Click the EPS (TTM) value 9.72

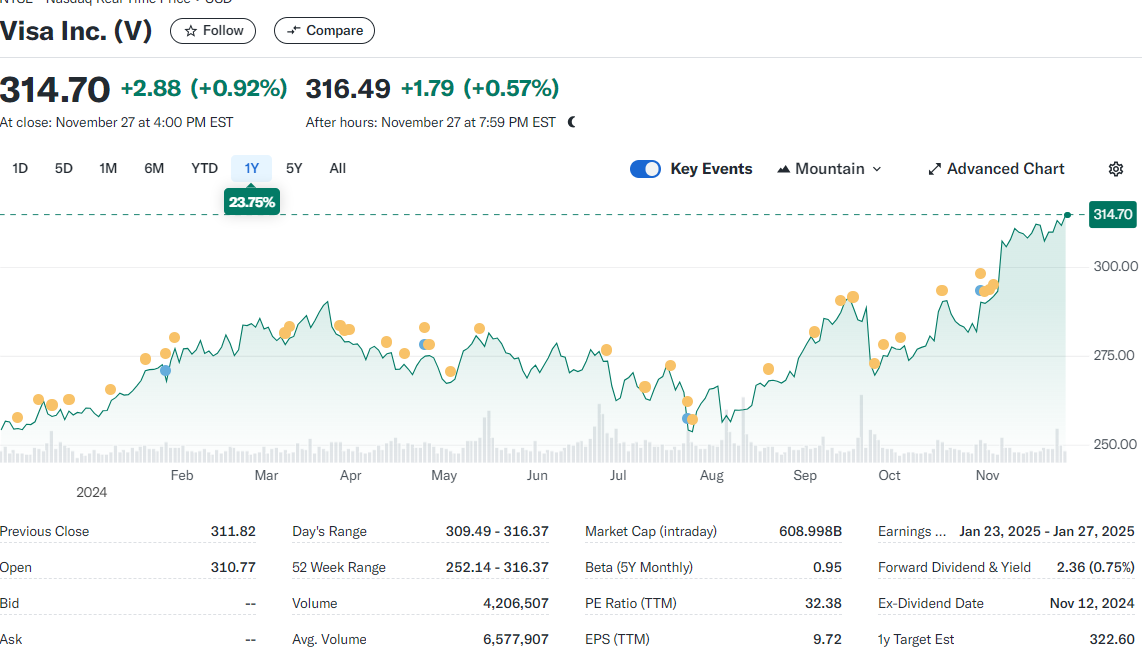pyautogui.click(x=827, y=639)
